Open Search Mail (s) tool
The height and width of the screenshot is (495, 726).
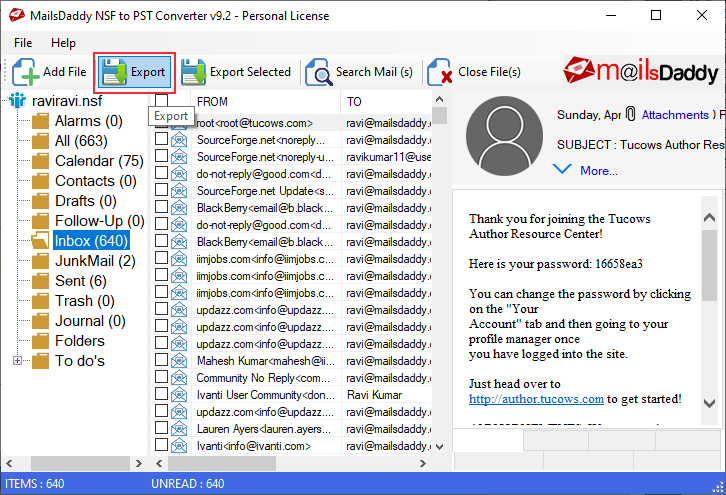[359, 72]
